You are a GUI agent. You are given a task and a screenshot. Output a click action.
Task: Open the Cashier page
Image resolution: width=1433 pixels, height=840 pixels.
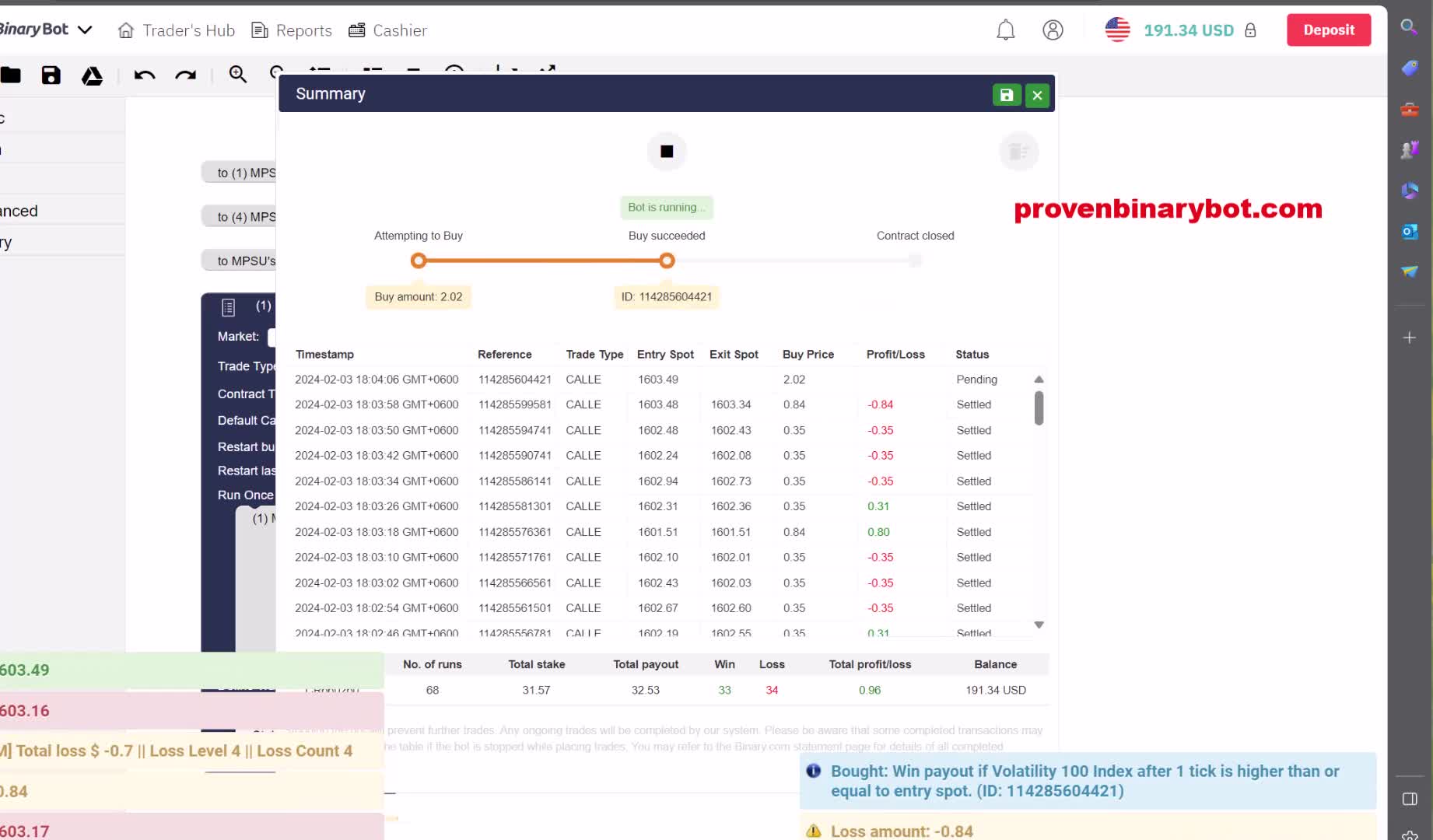tap(387, 30)
